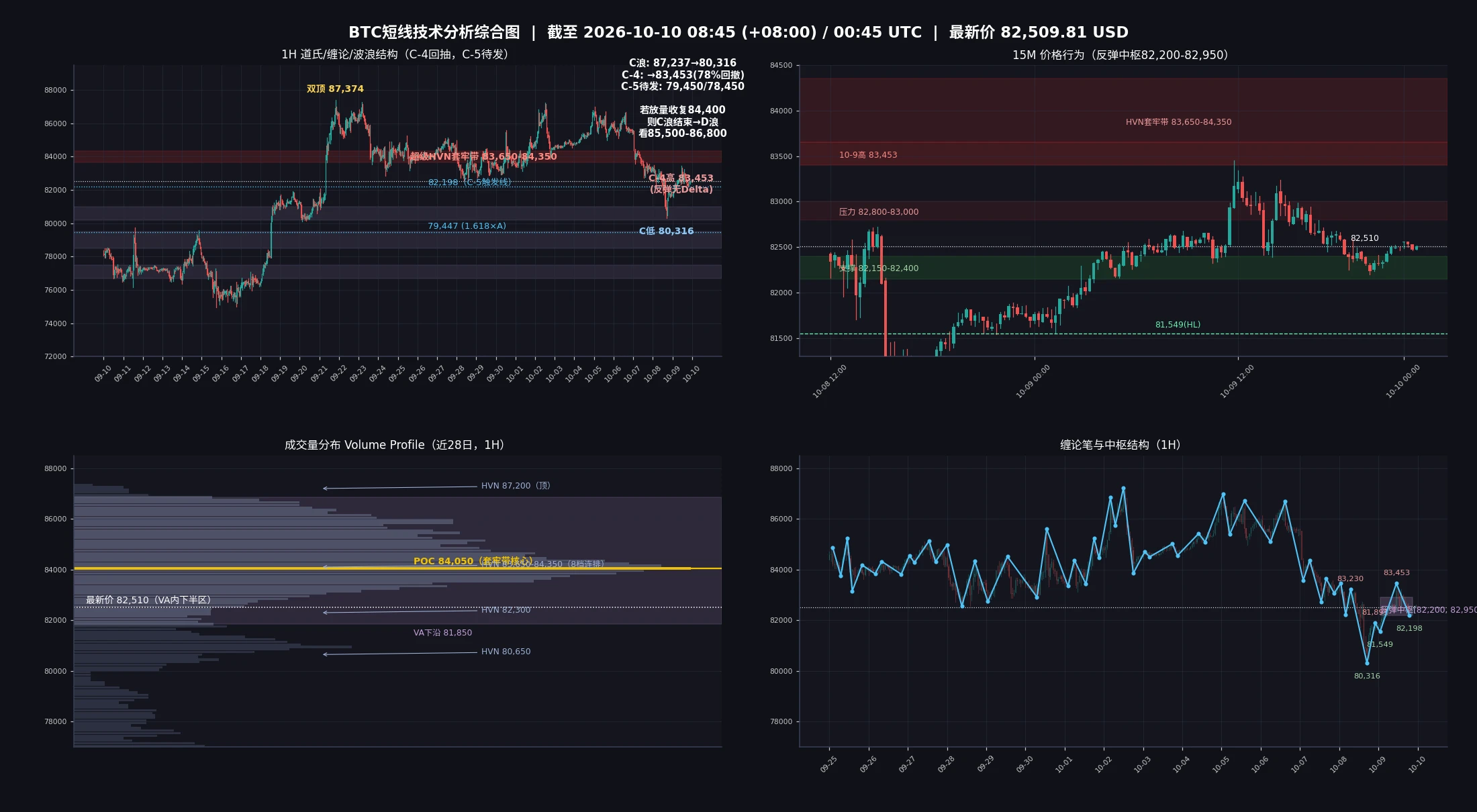This screenshot has width=1477, height=812.
Task: Click HVN套牢带 83,650-84,350 label in 15M chart
Action: [x=1178, y=122]
